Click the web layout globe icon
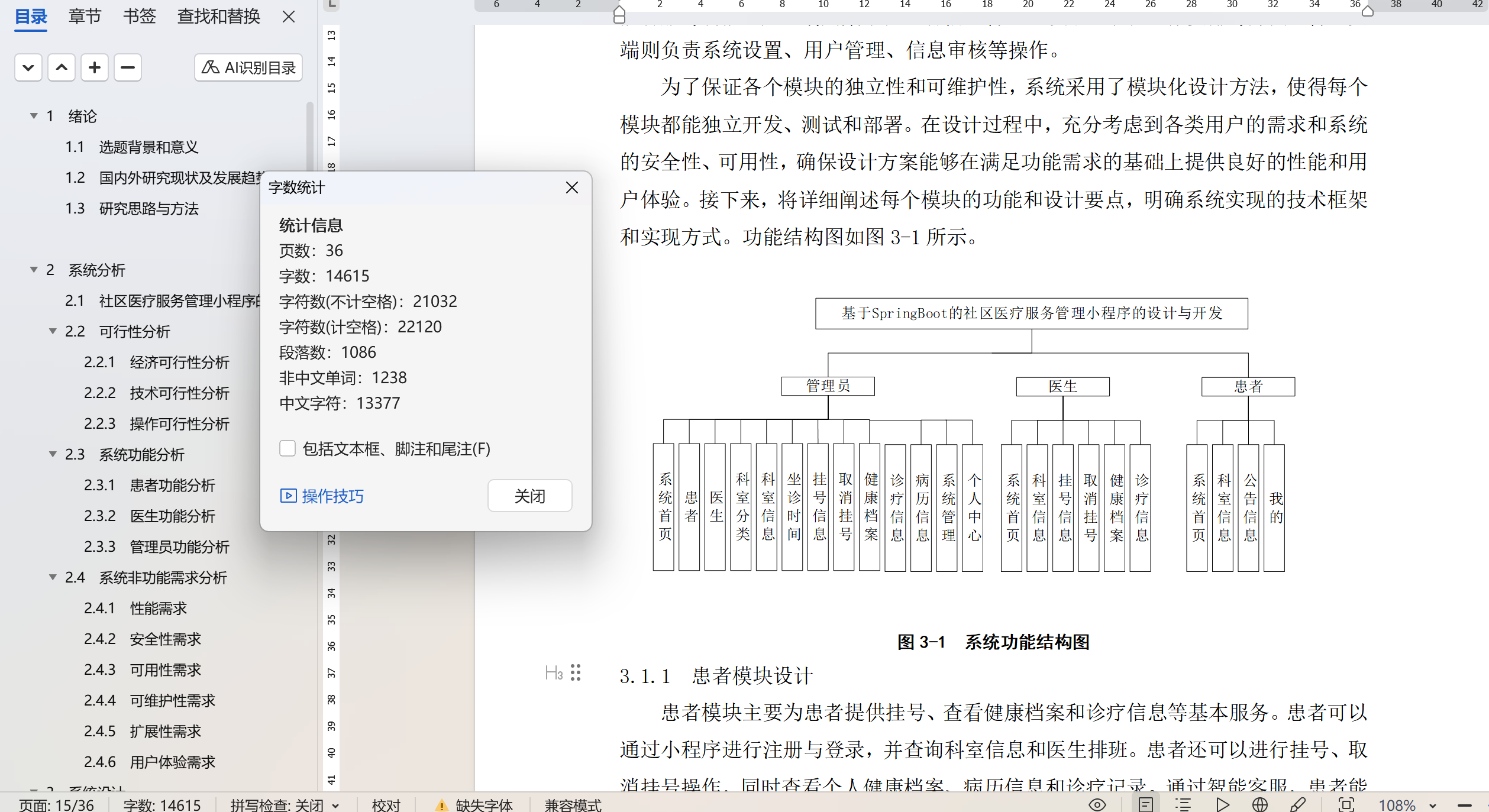This screenshot has height=812, width=1489. [1260, 804]
